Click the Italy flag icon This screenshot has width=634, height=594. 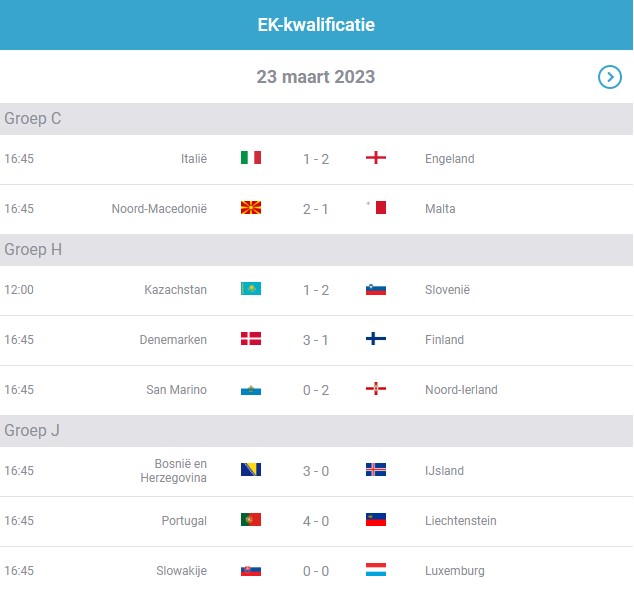point(251,157)
